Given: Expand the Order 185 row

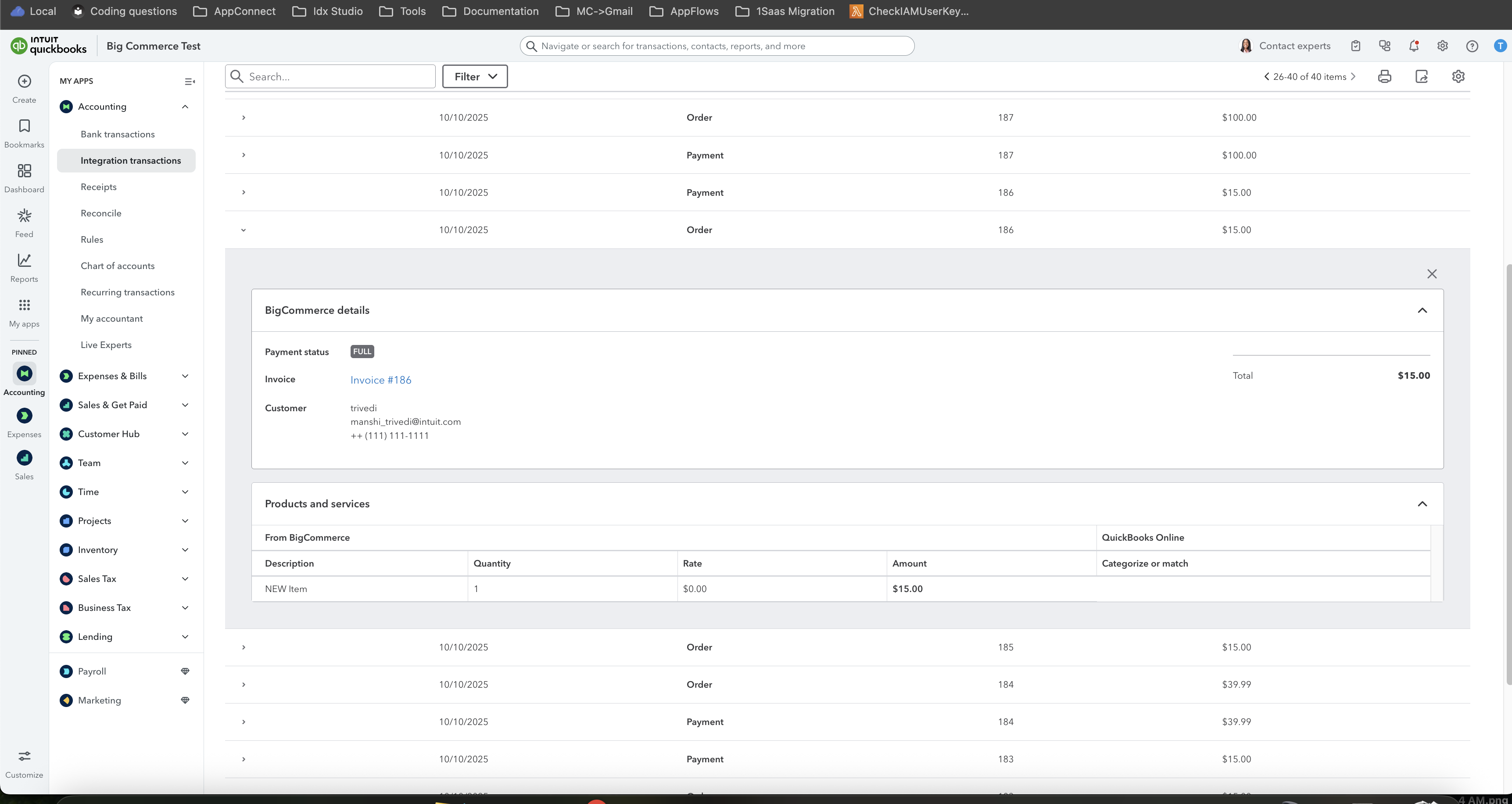Looking at the screenshot, I should click(244, 647).
